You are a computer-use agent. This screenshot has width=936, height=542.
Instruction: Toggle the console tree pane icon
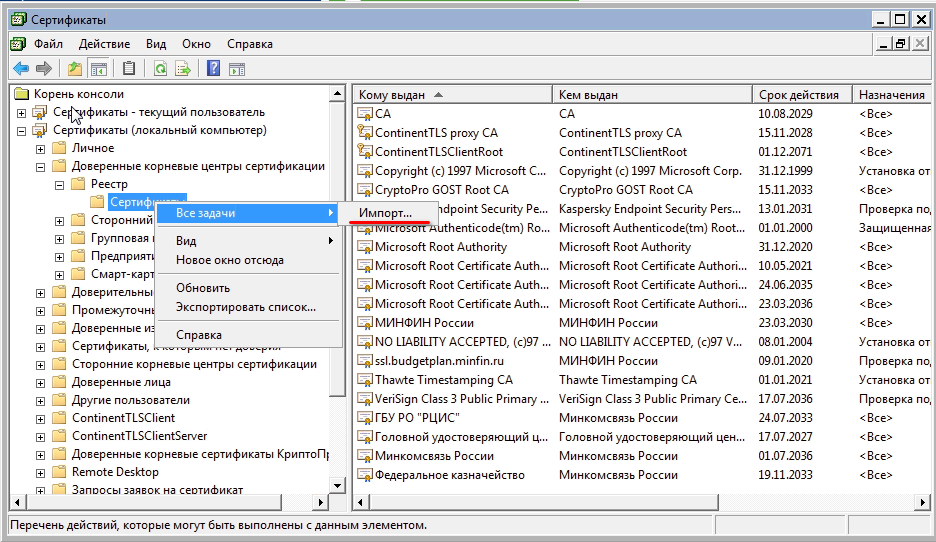[98, 69]
